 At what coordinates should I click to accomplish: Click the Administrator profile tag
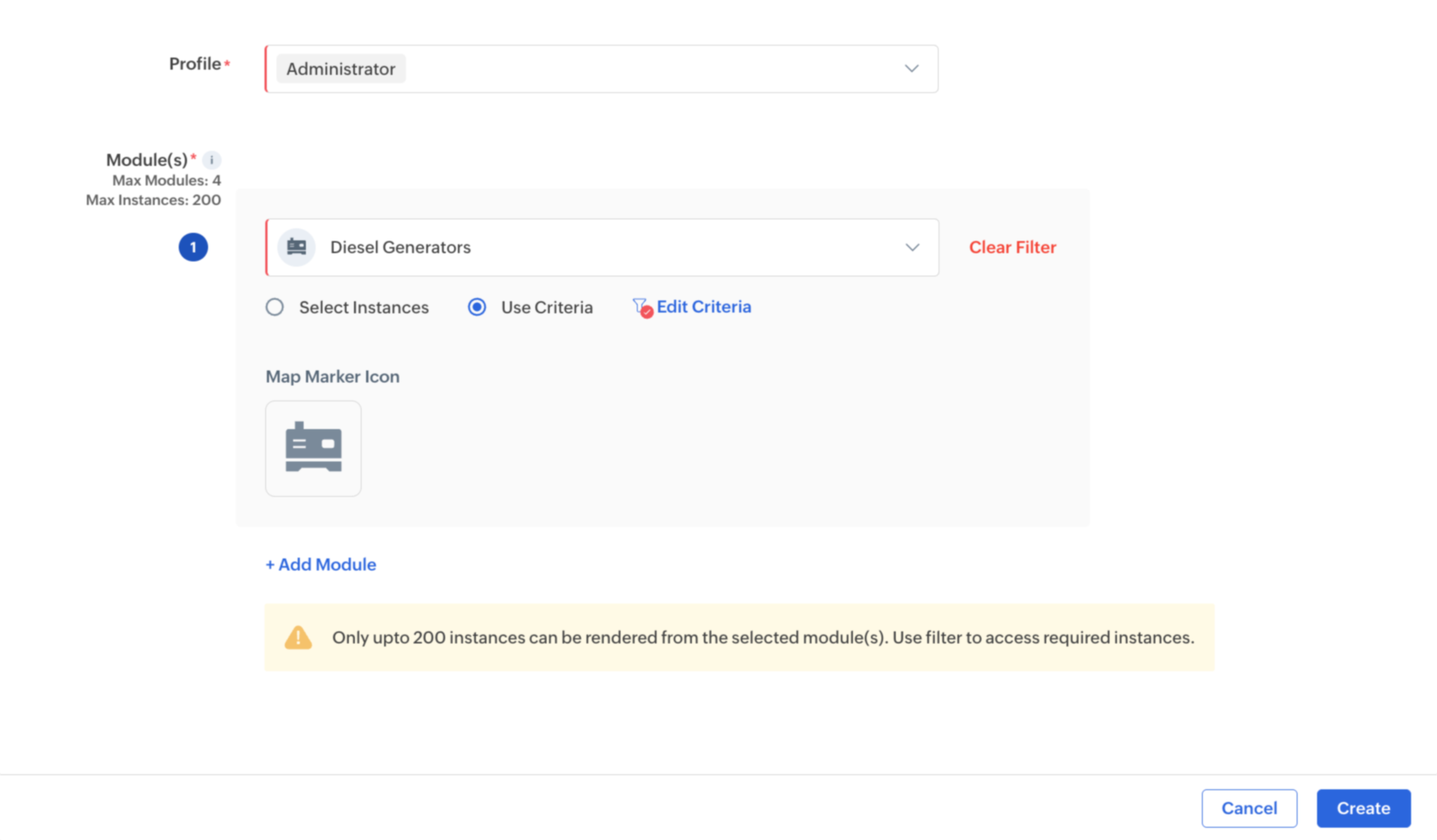[341, 68]
